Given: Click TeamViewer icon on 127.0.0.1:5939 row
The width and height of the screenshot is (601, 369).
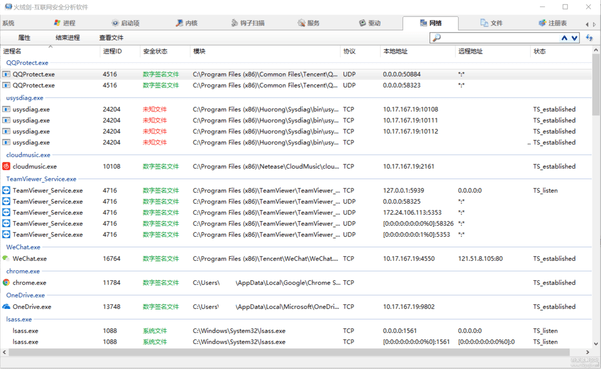Looking at the screenshot, I should coord(6,190).
